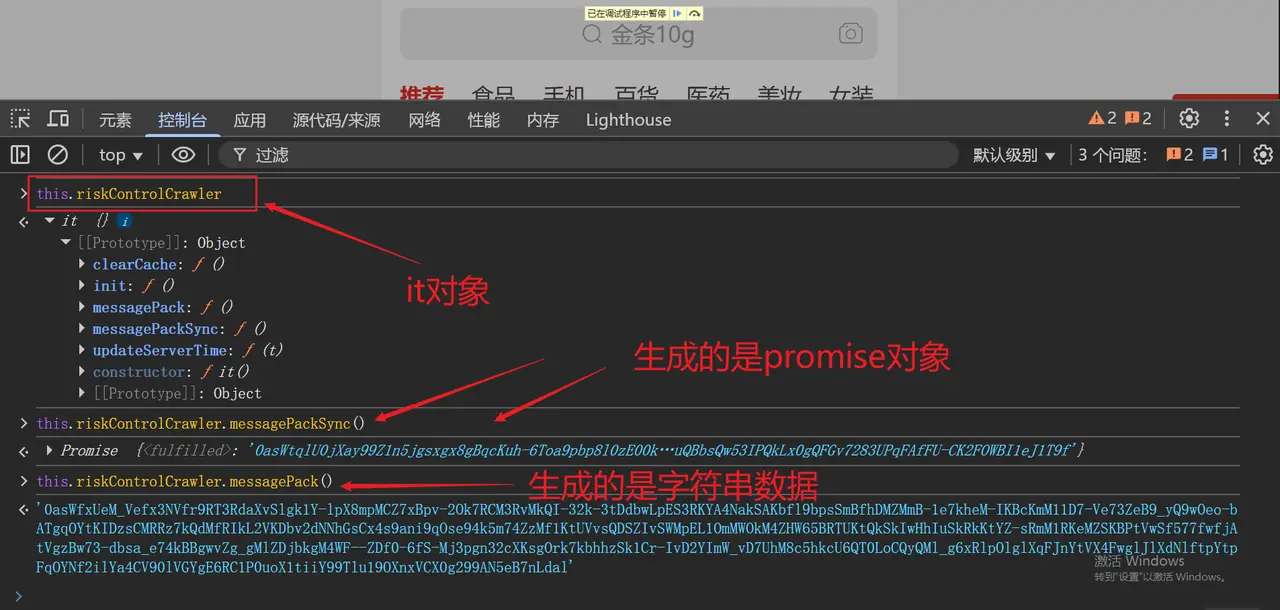
Task: Select the inspect element cursor tool
Action: pyautogui.click(x=20, y=118)
